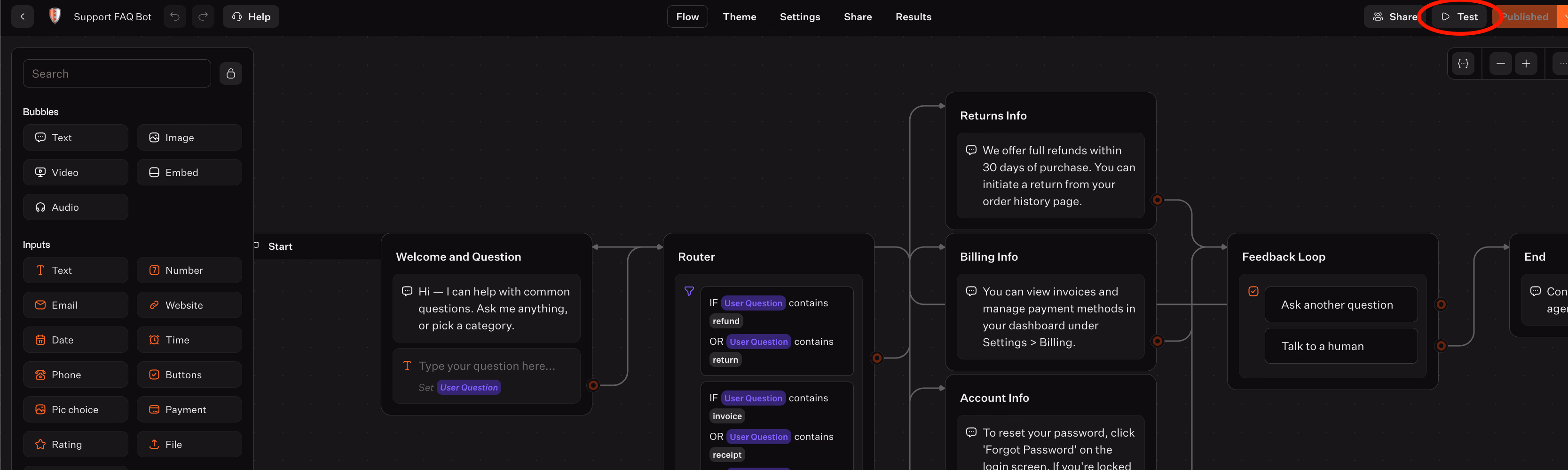Screen dimensions: 1568x470
Task: Go back using the left chevron
Action: click(23, 16)
